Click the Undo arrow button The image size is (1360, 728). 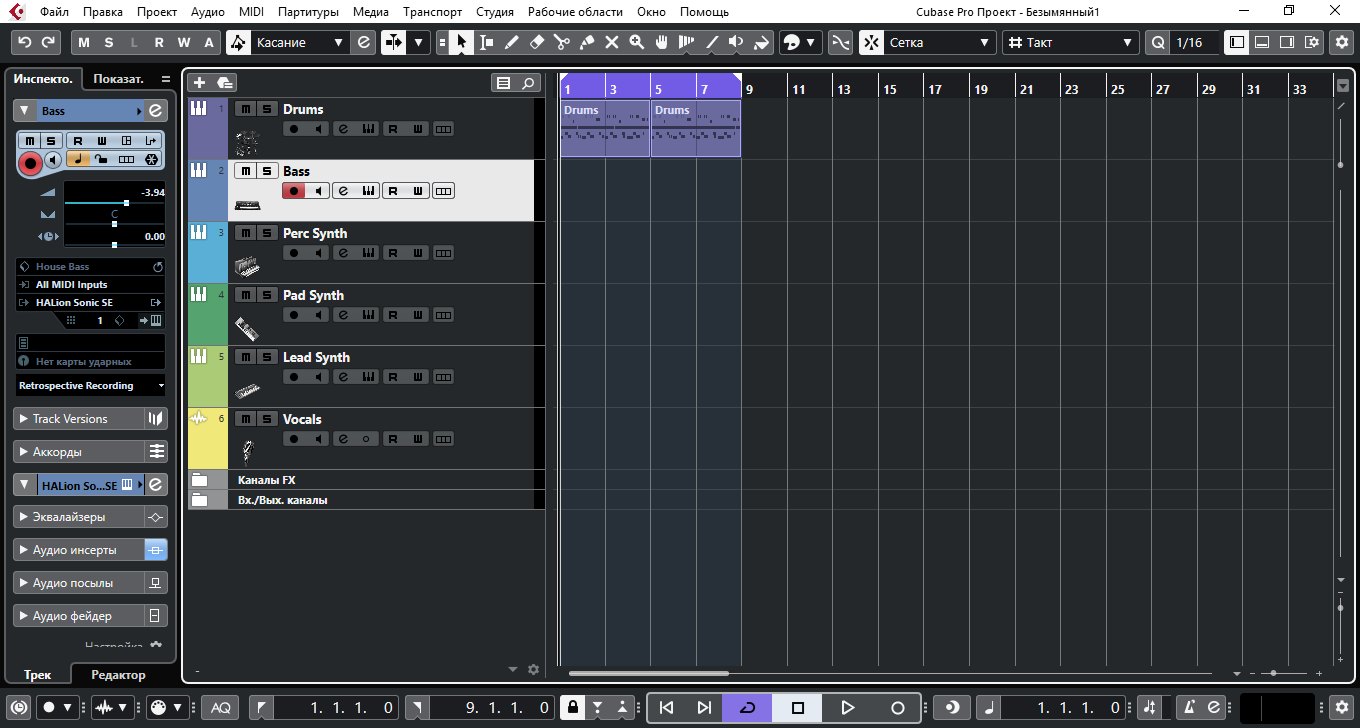(x=25, y=43)
